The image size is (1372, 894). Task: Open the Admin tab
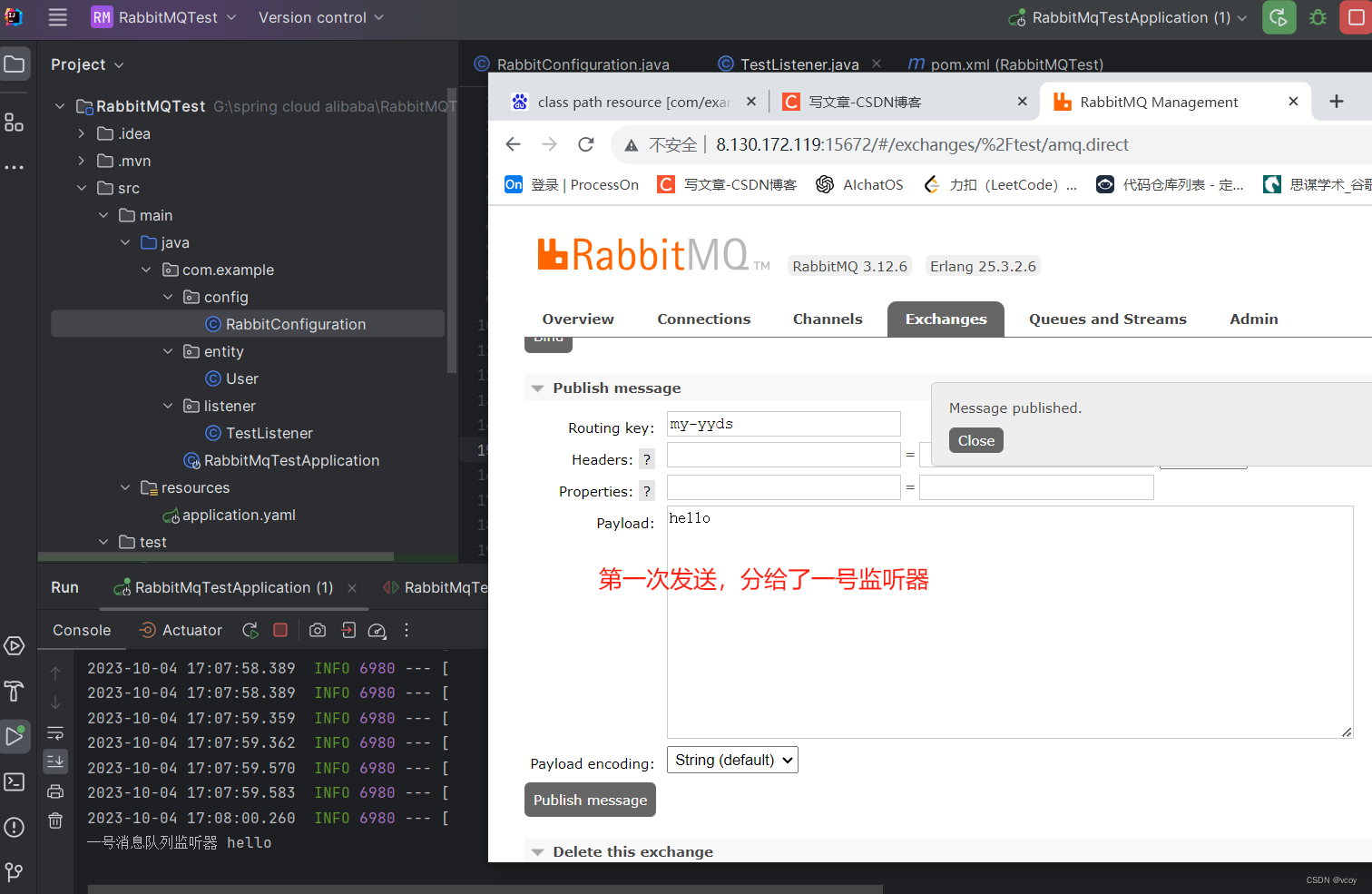[1254, 319]
